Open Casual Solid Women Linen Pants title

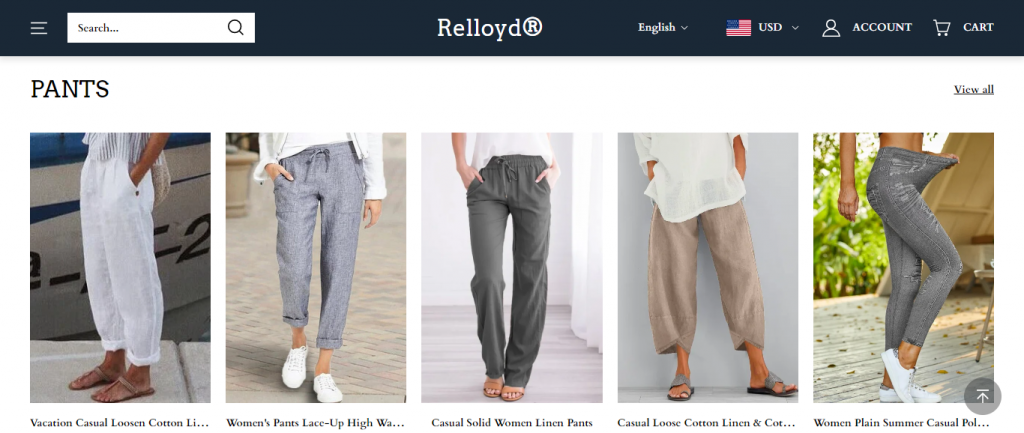tap(512, 423)
